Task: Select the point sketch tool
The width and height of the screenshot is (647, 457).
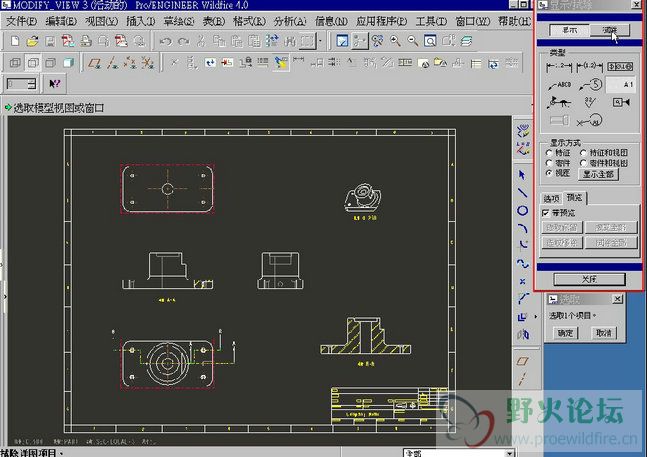Action: point(522,281)
